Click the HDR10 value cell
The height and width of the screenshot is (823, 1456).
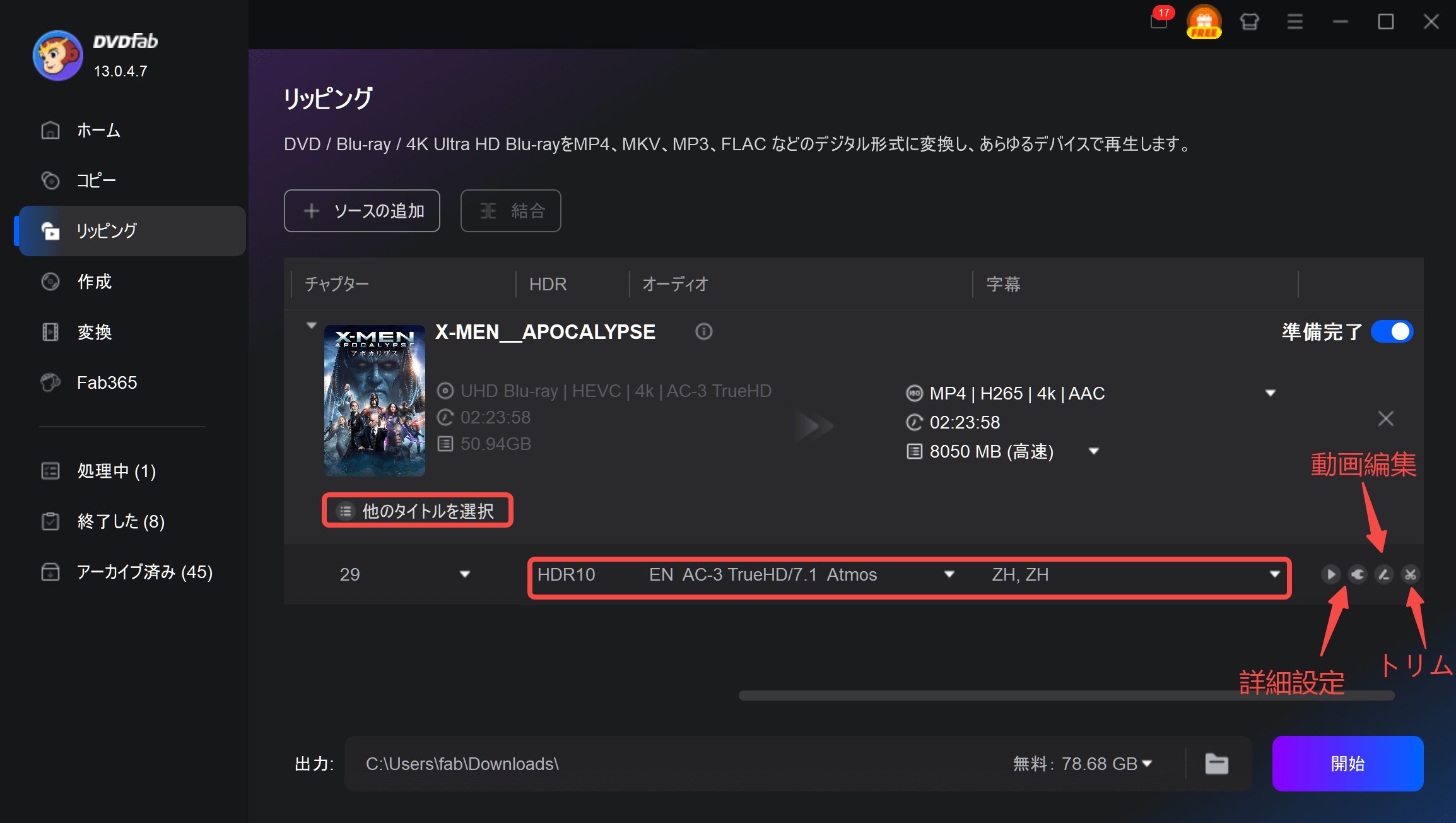click(x=567, y=574)
